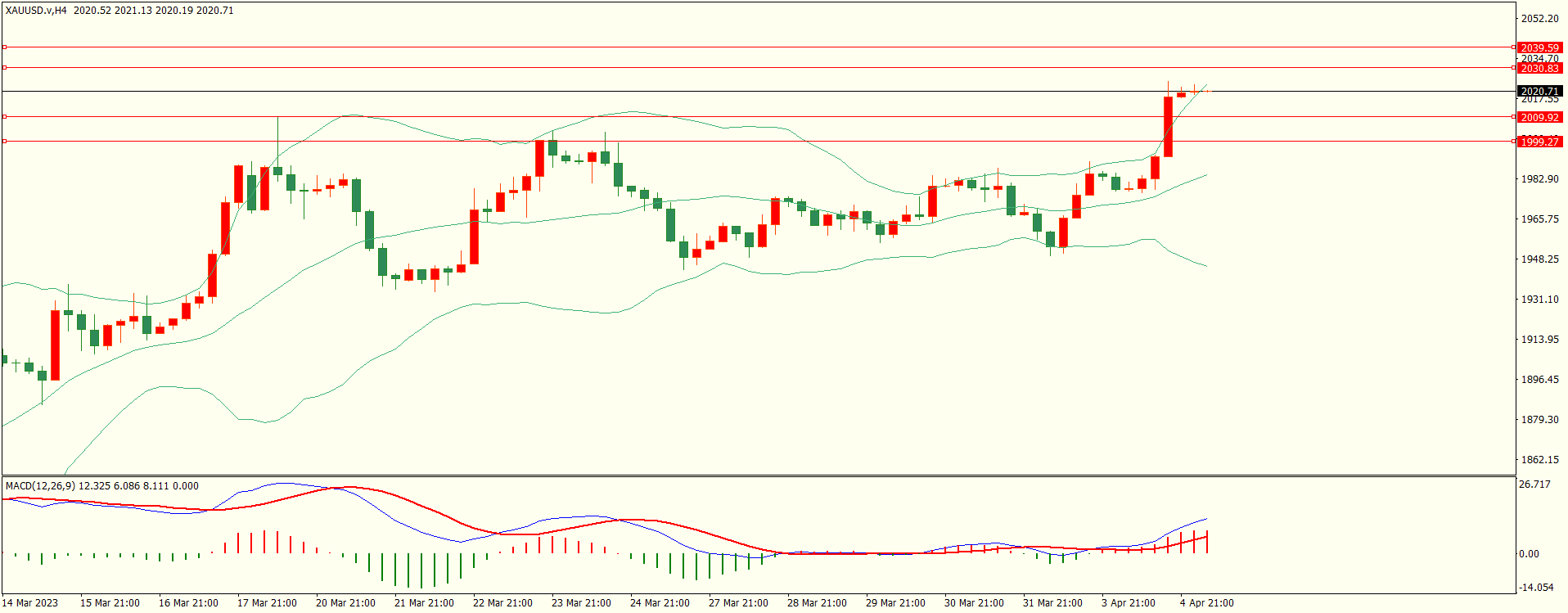Select the 2030.83 red price level tag
The height and width of the screenshot is (613, 1568).
point(1539,69)
